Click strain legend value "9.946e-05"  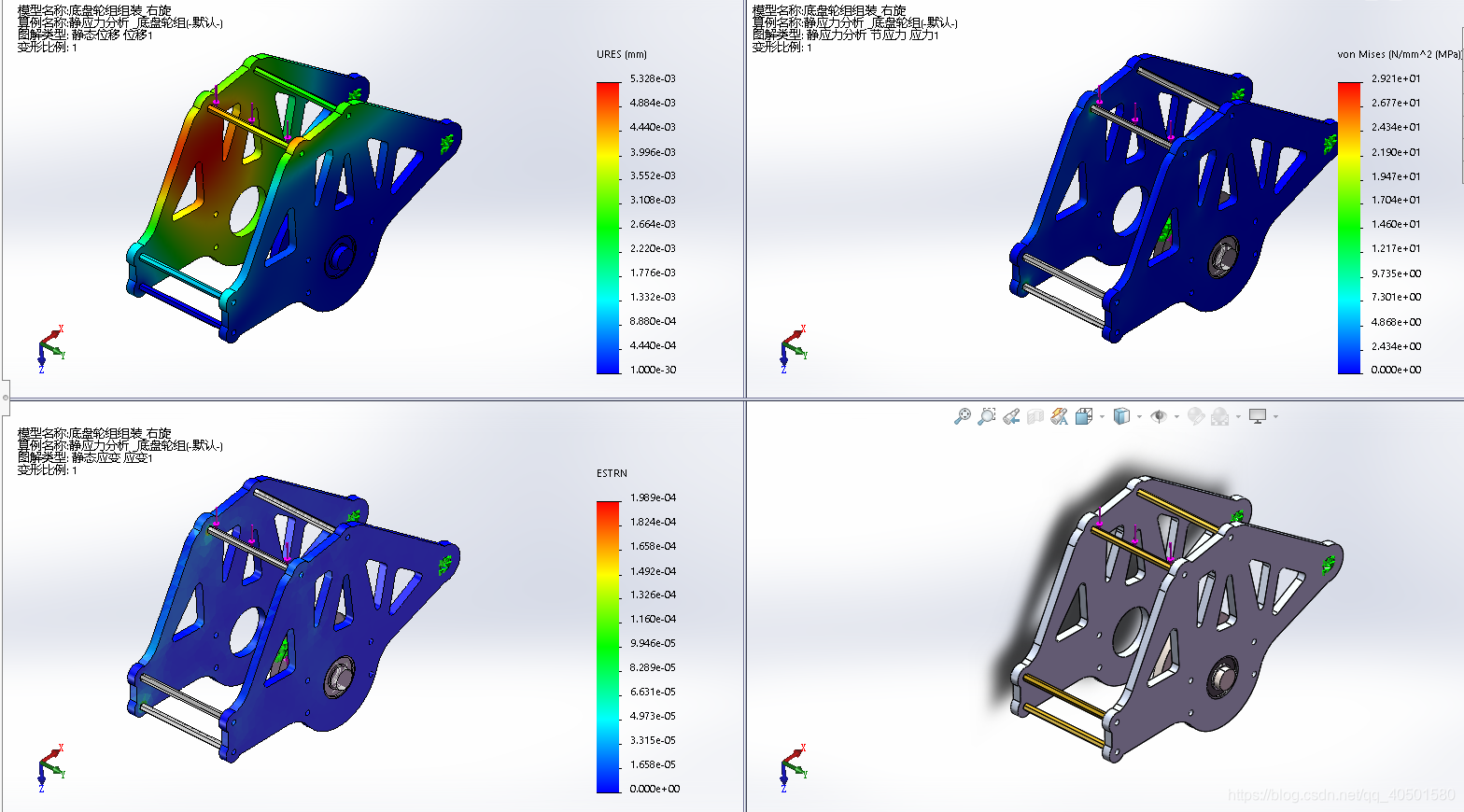pos(653,643)
